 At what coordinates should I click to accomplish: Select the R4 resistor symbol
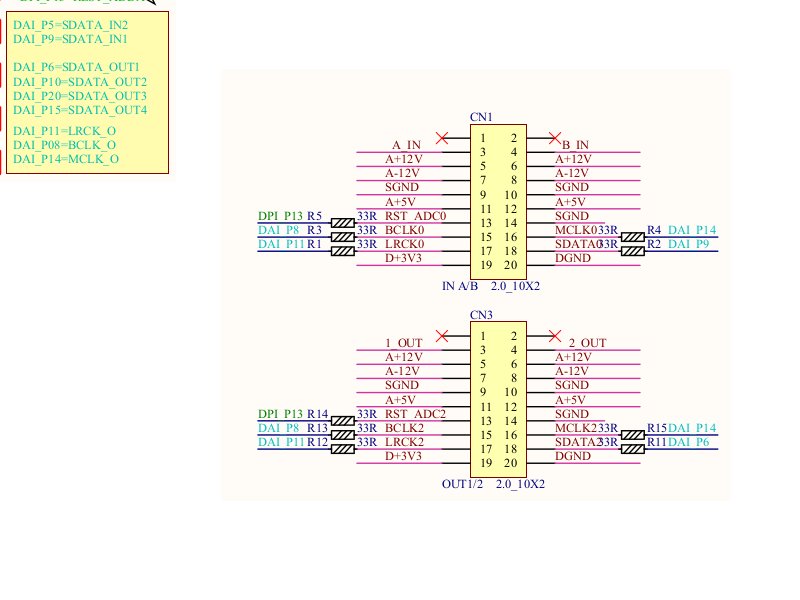click(x=633, y=237)
